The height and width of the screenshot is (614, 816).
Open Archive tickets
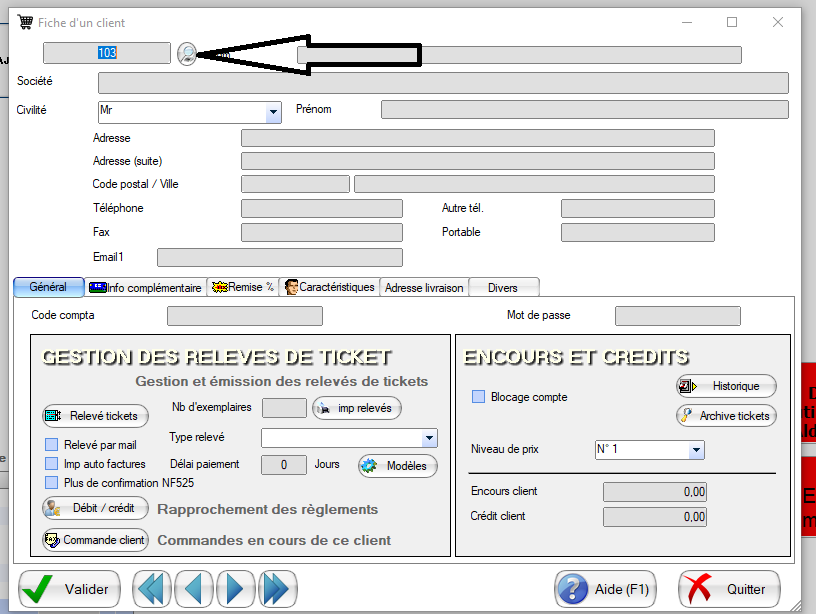(x=726, y=416)
